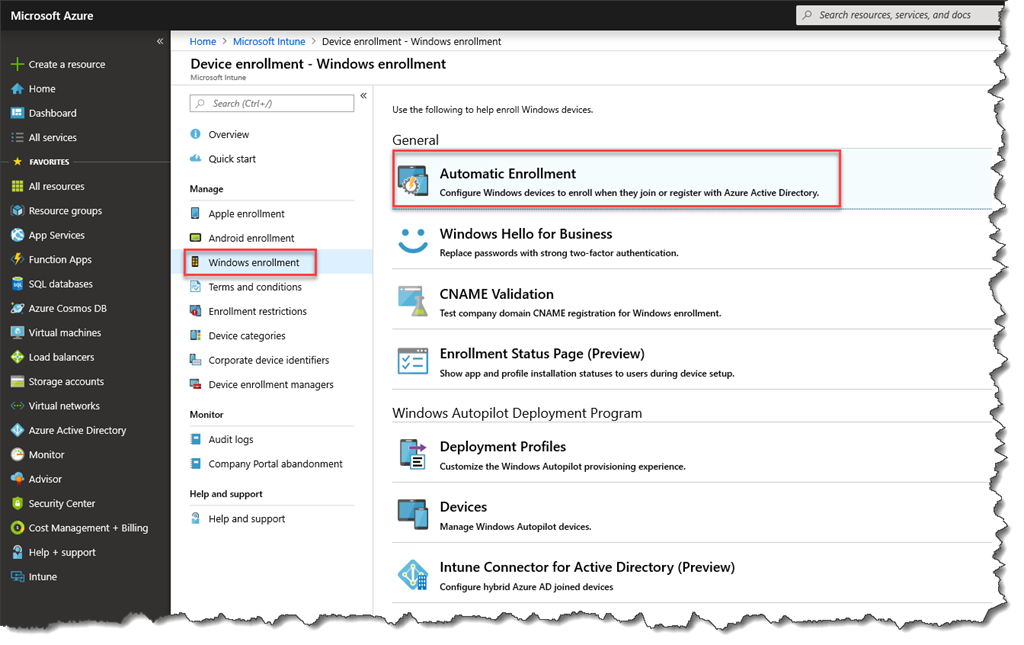Click the Search resources, services, and docs box
The image size is (1024, 645).
pos(900,14)
